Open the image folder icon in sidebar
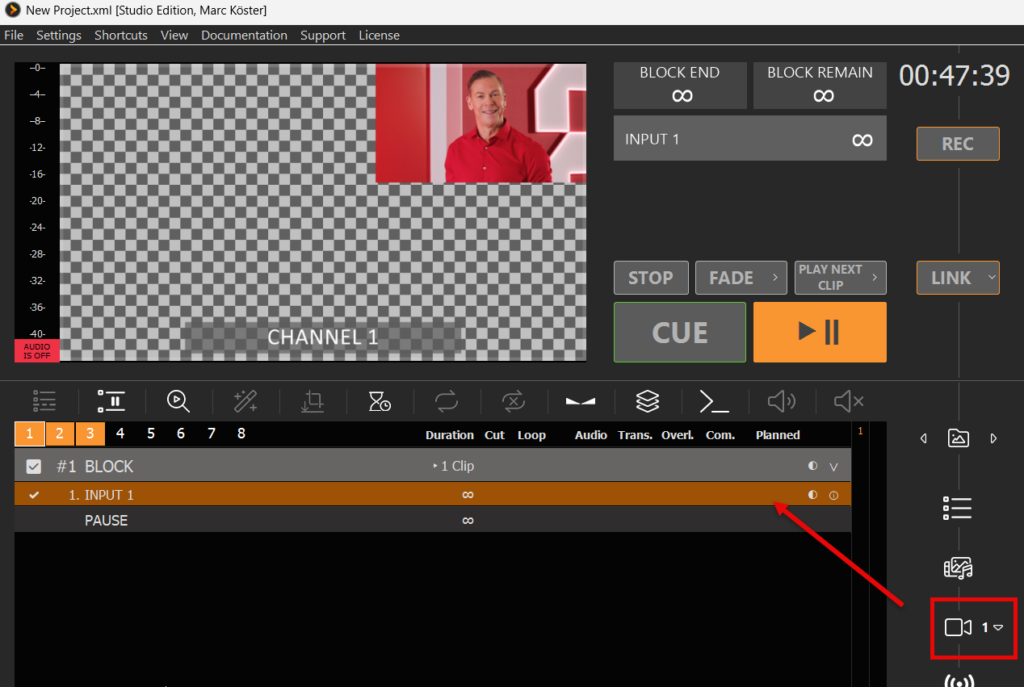 [958, 438]
